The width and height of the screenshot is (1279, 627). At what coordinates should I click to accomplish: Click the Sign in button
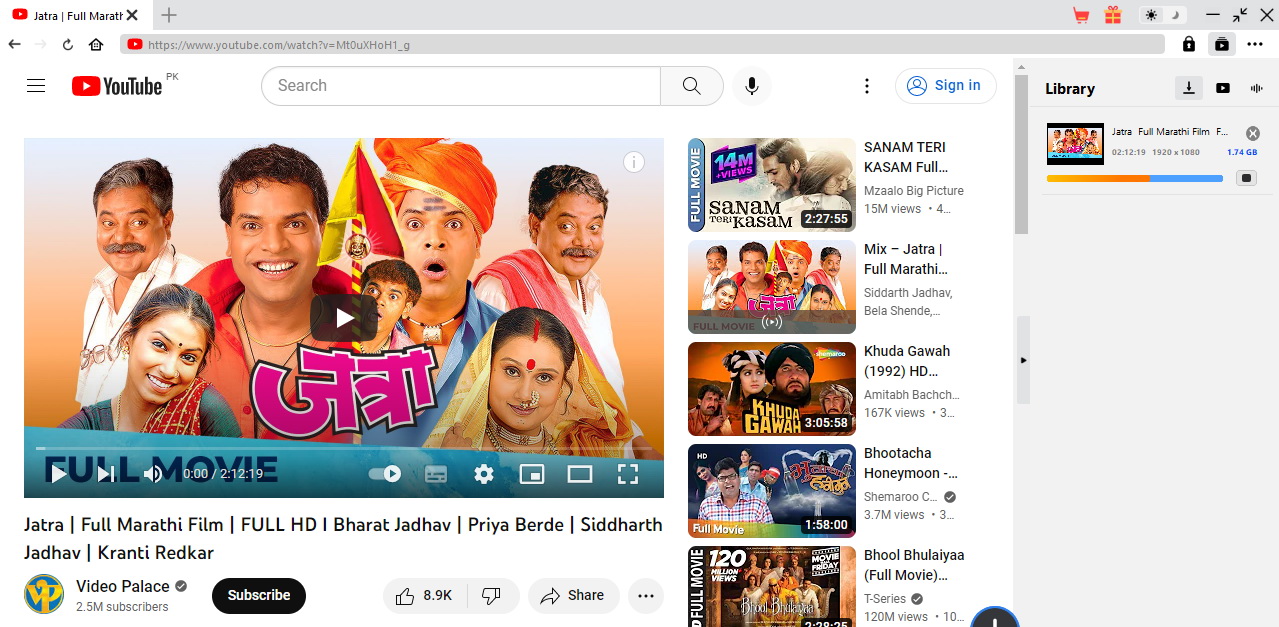[x=945, y=86]
